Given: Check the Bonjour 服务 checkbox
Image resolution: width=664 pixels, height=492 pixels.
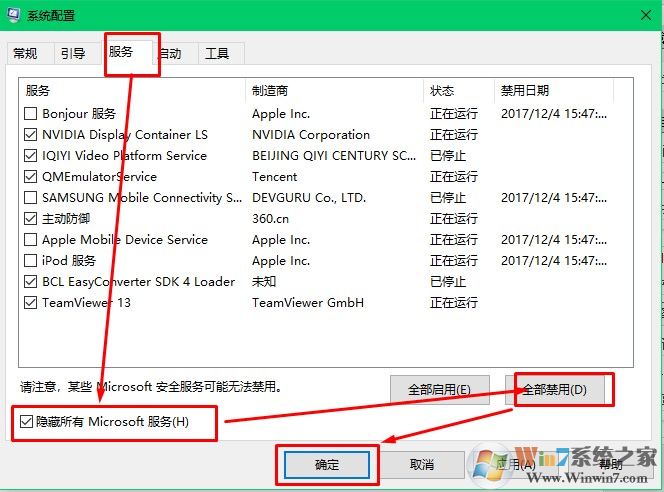Looking at the screenshot, I should [30, 113].
